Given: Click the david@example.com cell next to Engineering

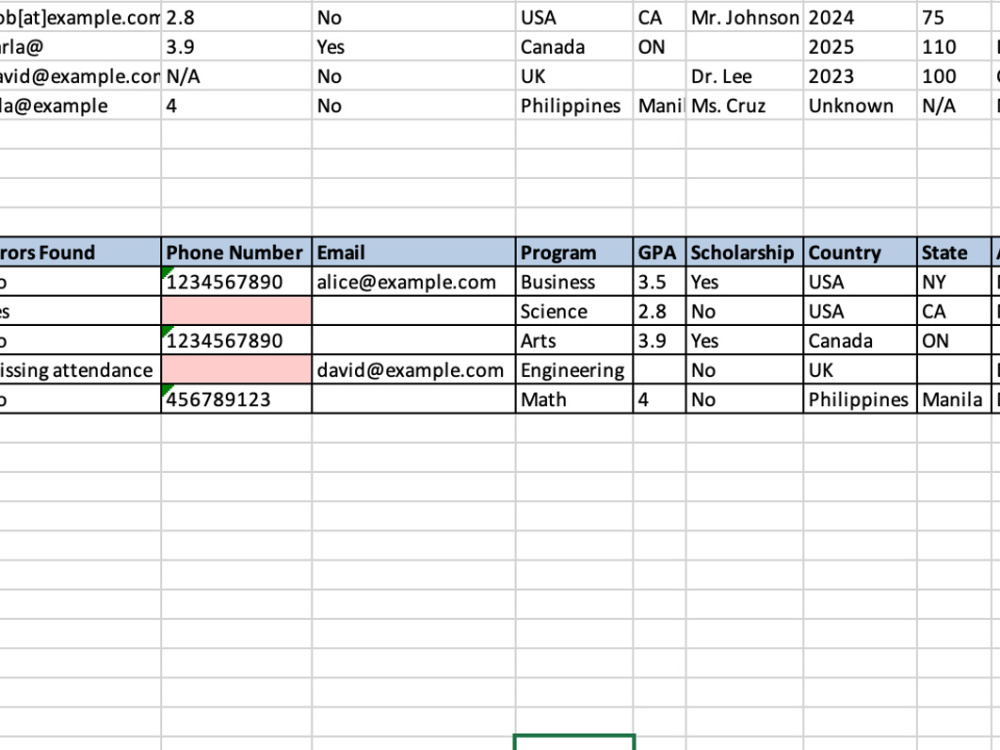Looking at the screenshot, I should pos(414,369).
